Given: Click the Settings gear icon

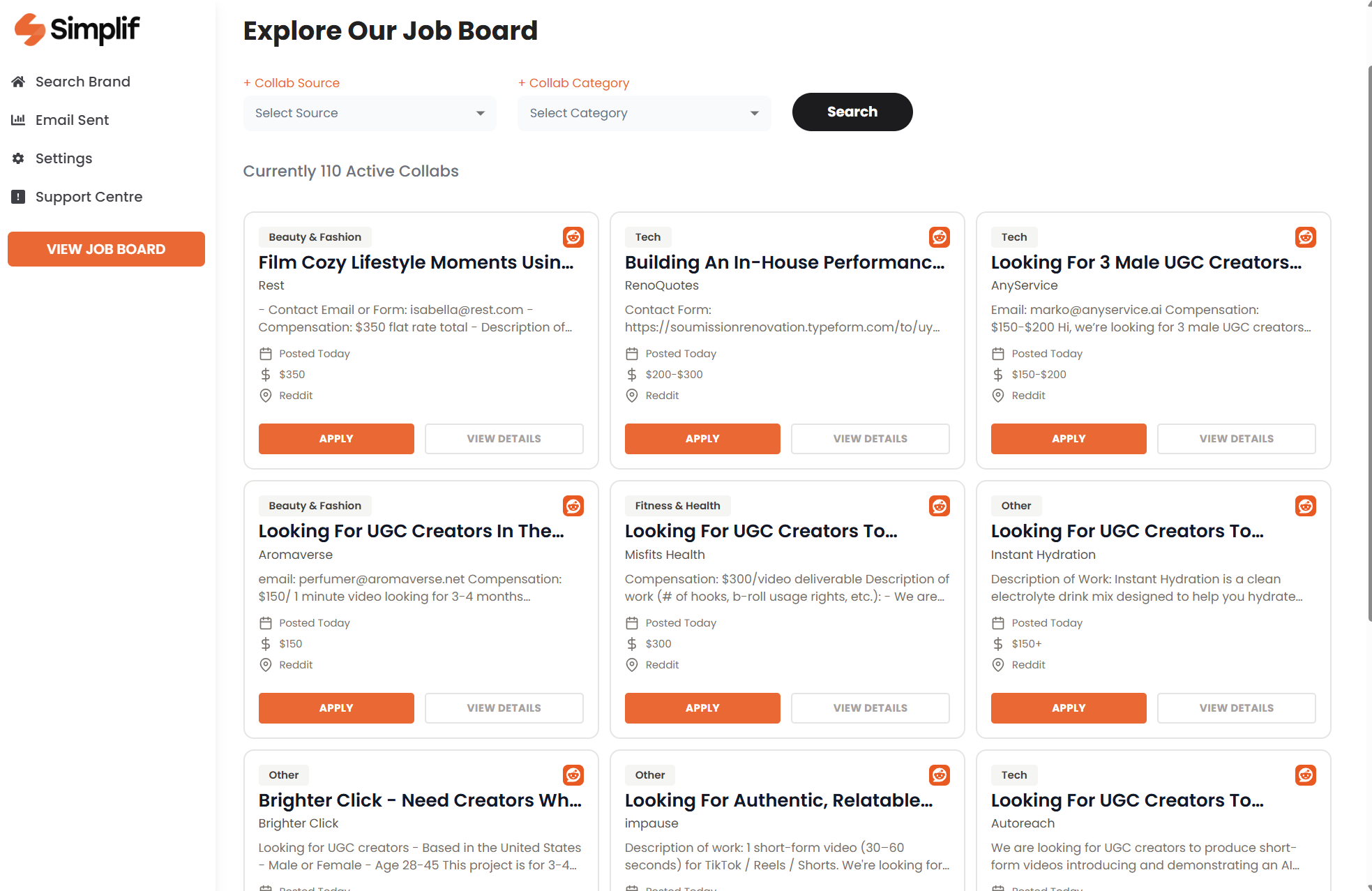Looking at the screenshot, I should click(18, 158).
